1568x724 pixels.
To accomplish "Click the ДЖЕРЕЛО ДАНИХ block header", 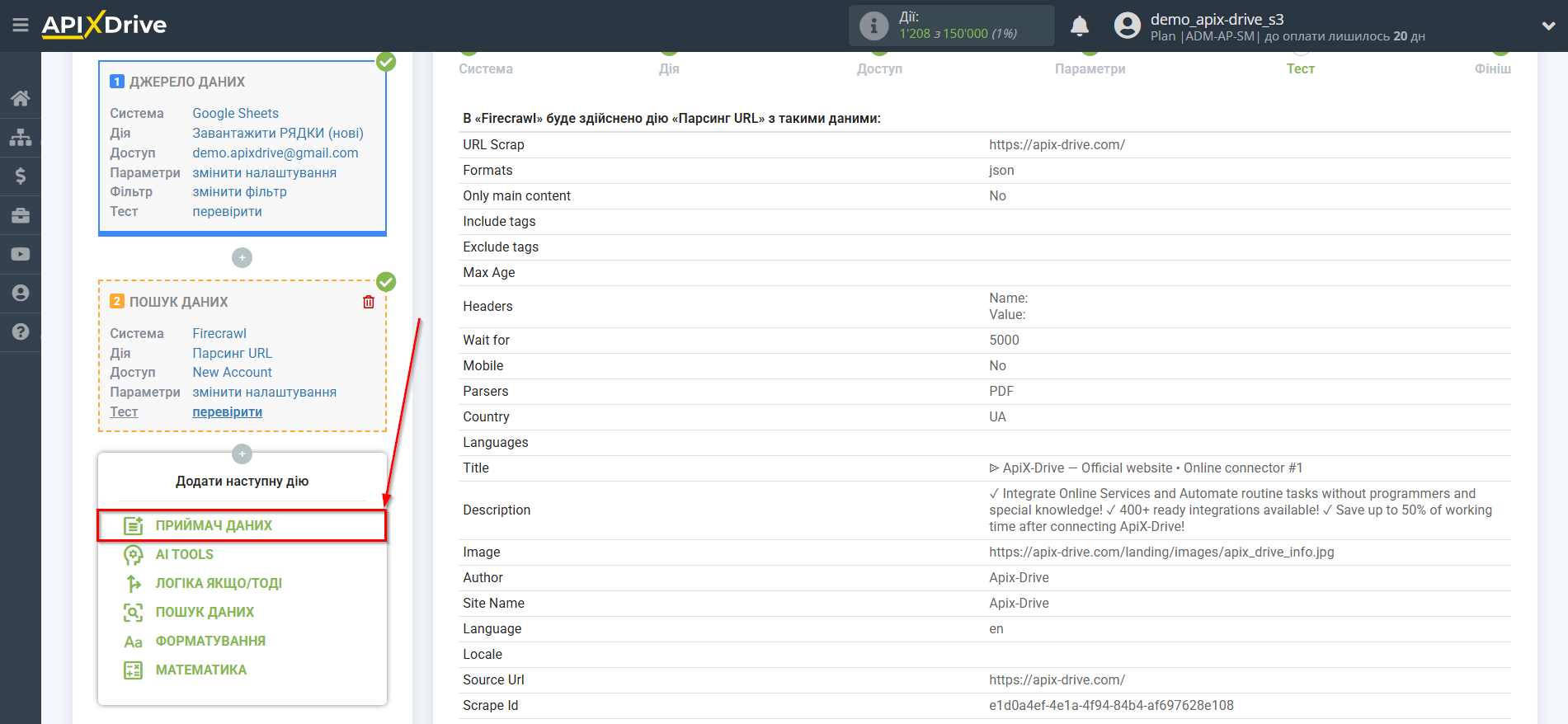I will (x=186, y=82).
